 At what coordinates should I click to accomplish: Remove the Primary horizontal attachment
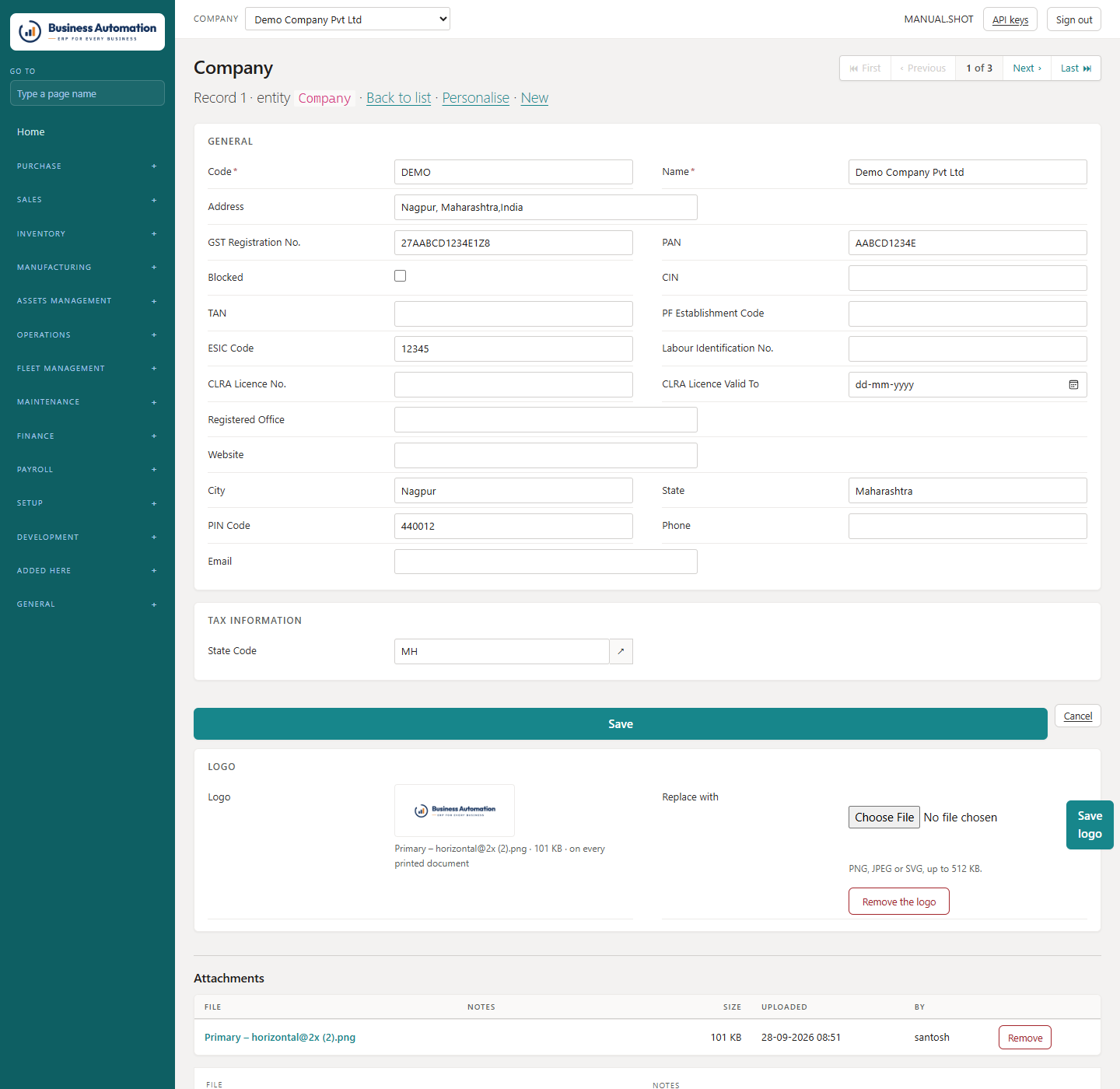(x=1025, y=1038)
